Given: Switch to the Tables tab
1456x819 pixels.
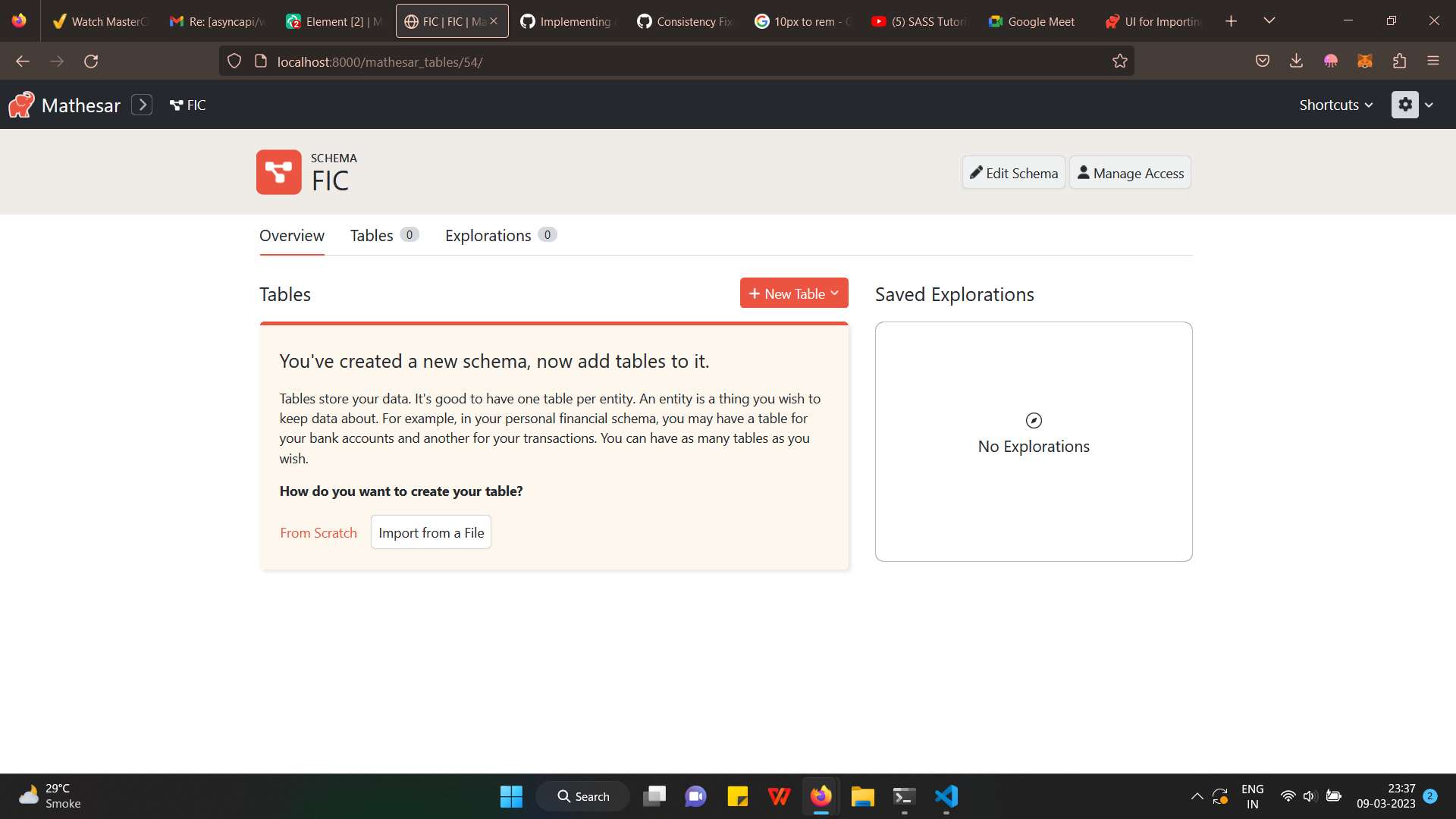Looking at the screenshot, I should pos(372,235).
